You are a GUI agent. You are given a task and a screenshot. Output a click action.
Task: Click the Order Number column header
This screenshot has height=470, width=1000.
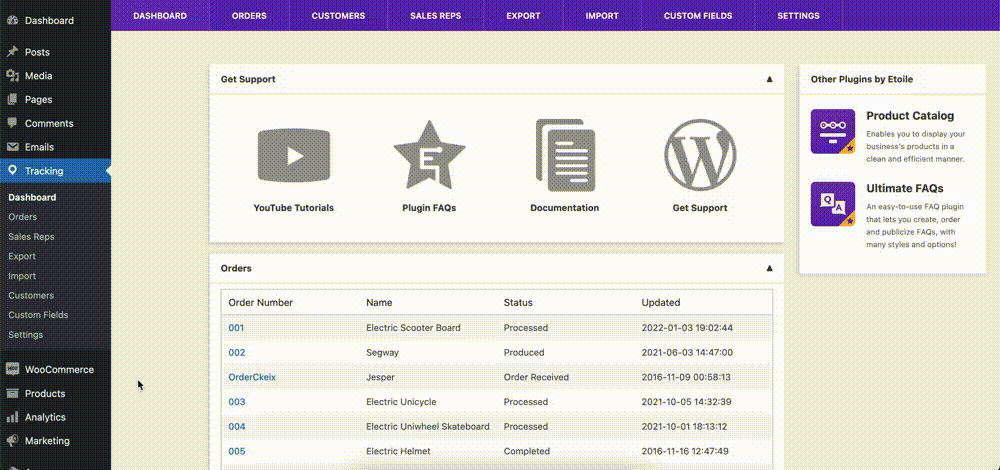pyautogui.click(x=261, y=303)
